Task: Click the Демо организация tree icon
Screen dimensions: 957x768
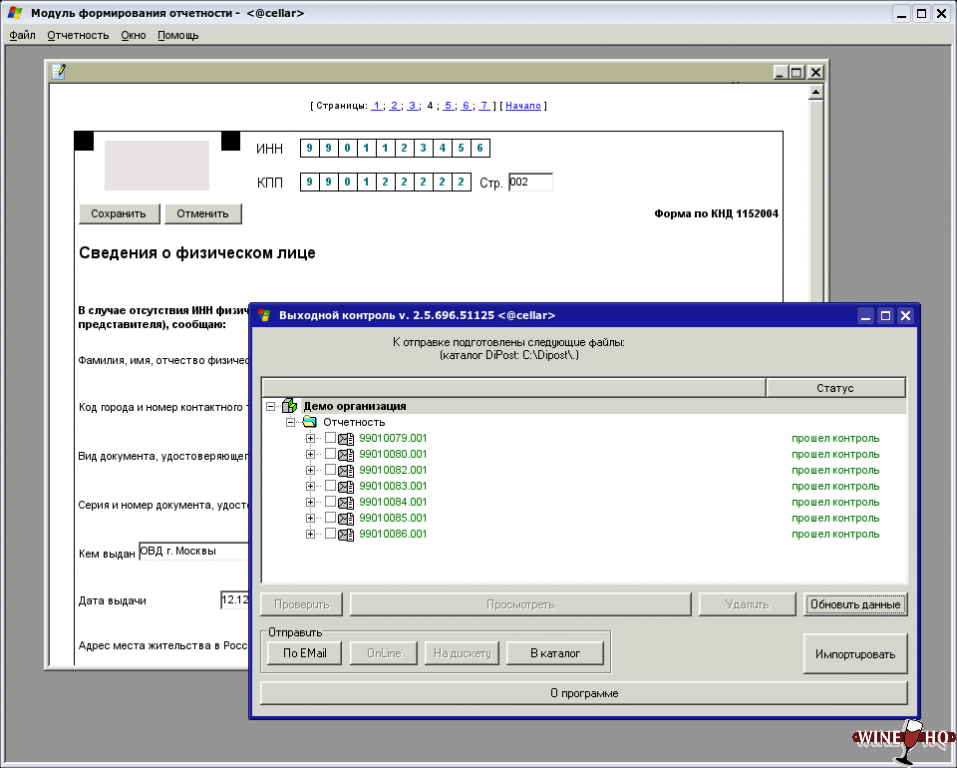Action: (x=290, y=406)
